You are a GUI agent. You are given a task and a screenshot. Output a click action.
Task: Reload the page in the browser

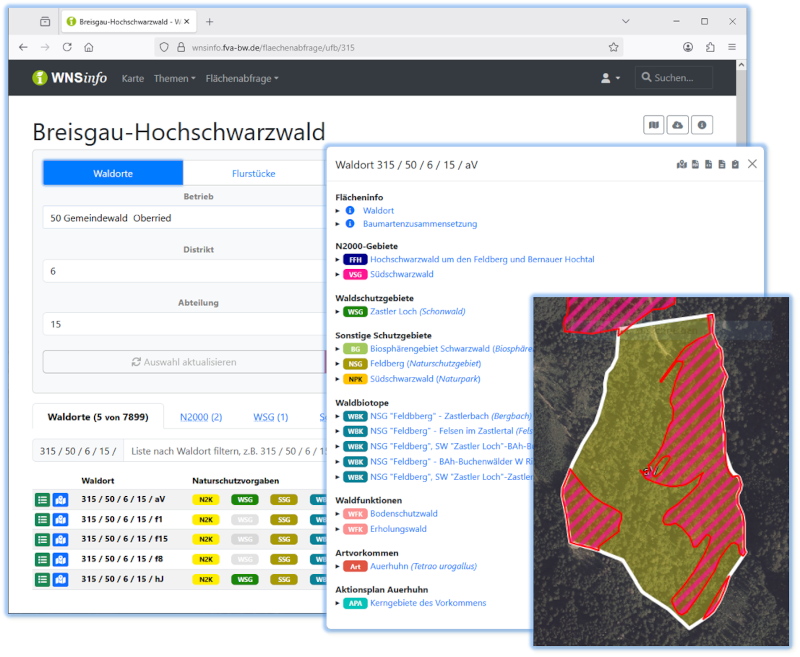point(67,47)
